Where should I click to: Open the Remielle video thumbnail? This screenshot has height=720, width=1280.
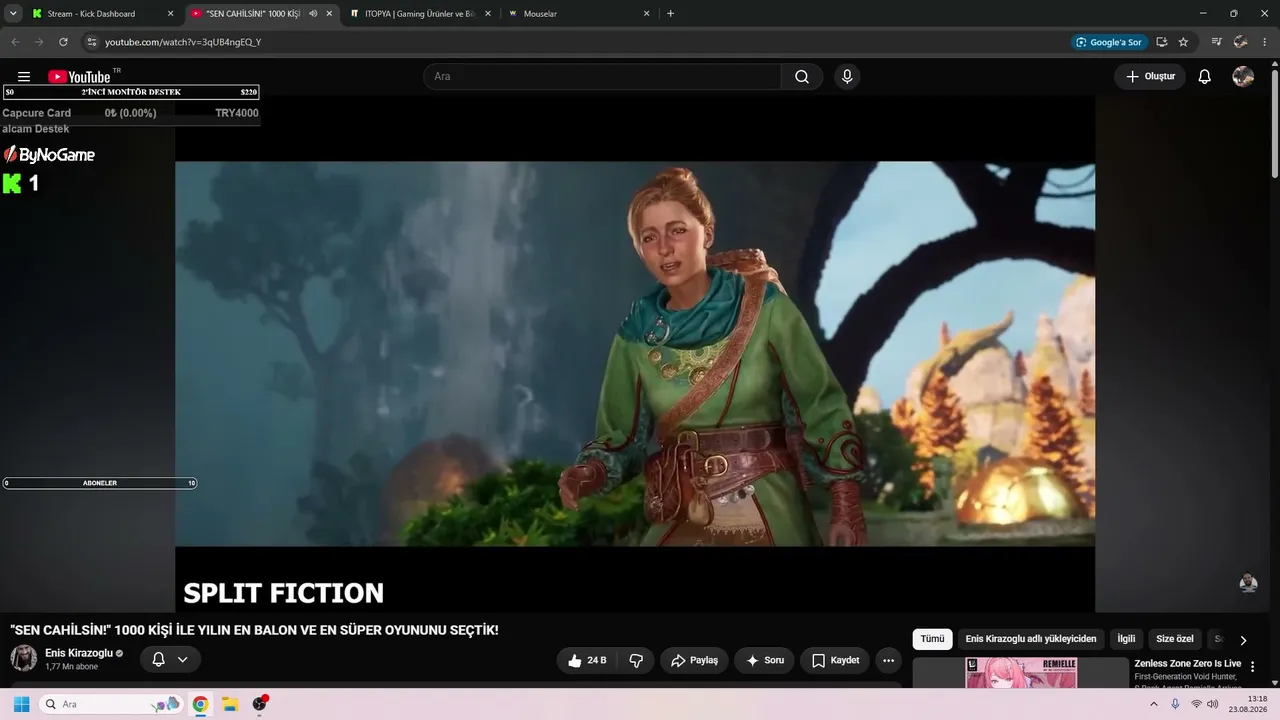point(1021,672)
